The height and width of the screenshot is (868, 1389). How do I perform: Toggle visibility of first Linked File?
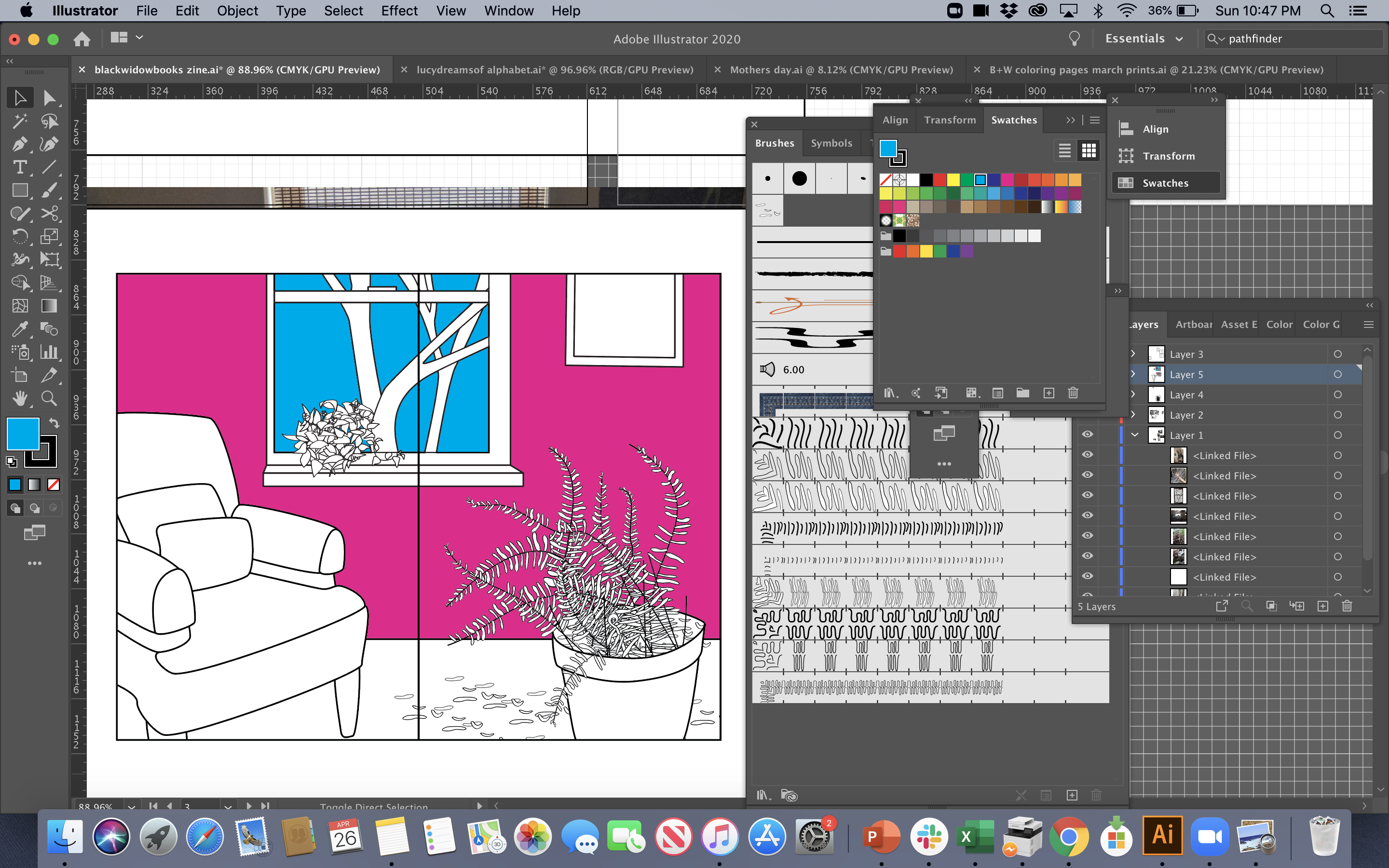click(1087, 455)
